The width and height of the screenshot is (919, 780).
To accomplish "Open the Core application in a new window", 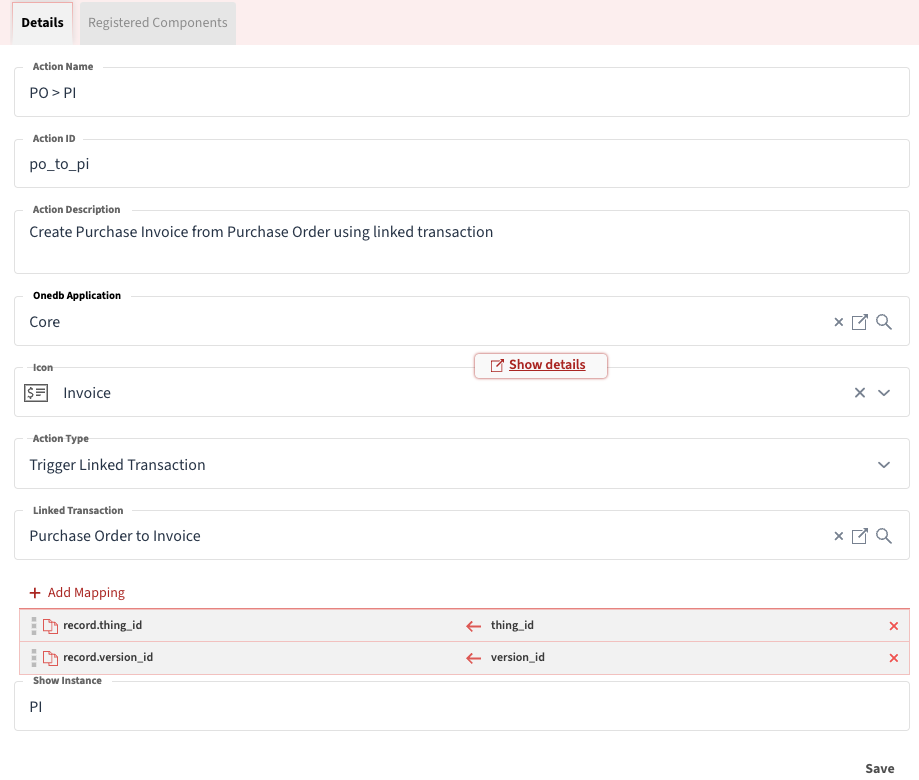I will point(860,322).
